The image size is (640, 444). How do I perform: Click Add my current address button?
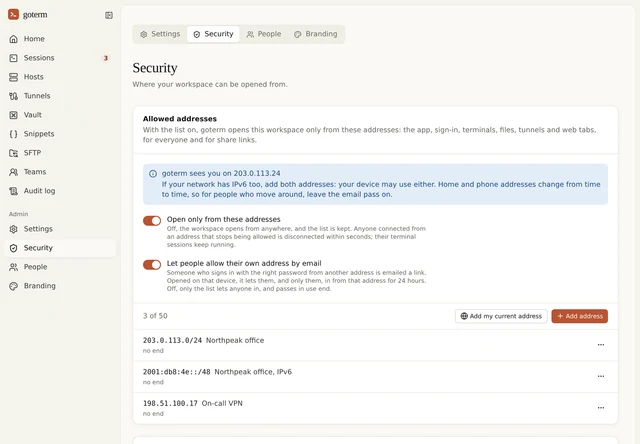pos(501,316)
